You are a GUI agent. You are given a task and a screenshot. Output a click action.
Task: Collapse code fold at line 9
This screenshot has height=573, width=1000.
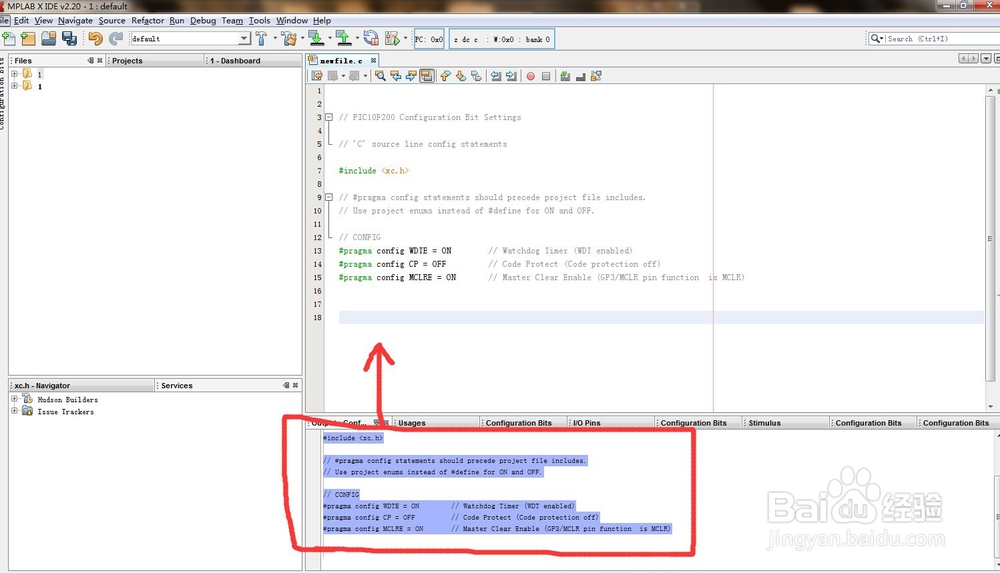point(329,197)
